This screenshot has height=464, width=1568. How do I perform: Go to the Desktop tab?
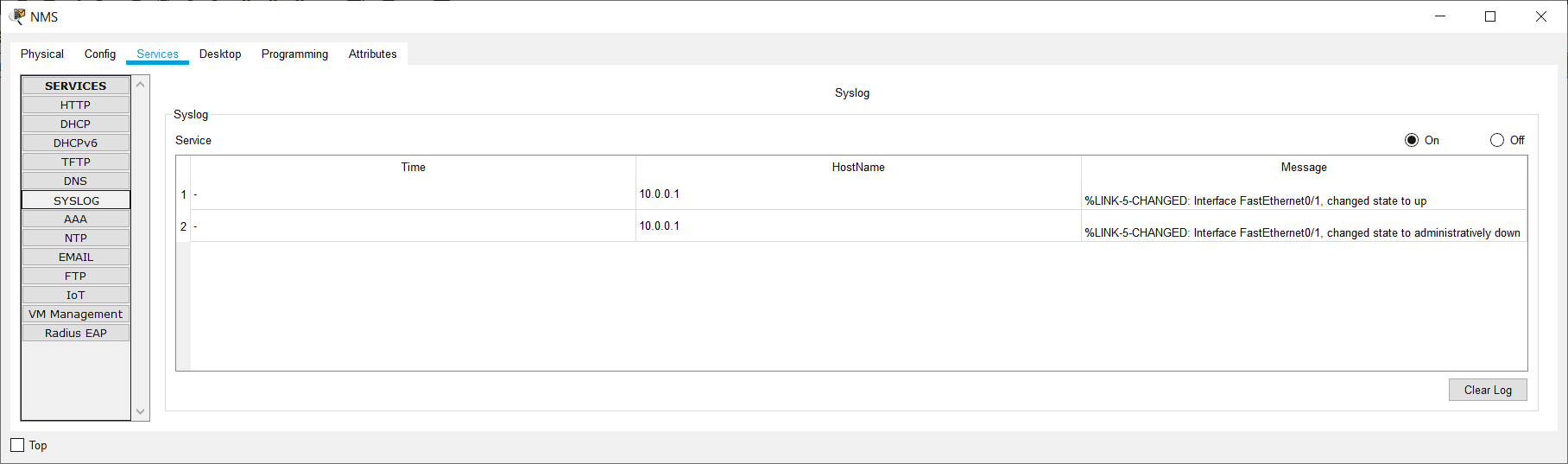tap(220, 54)
